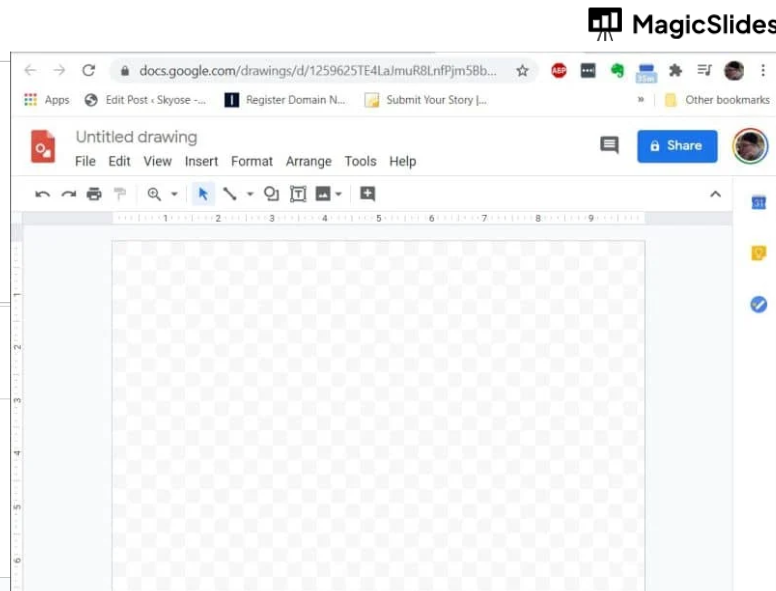Open the File menu
776x591 pixels.
pyautogui.click(x=85, y=161)
